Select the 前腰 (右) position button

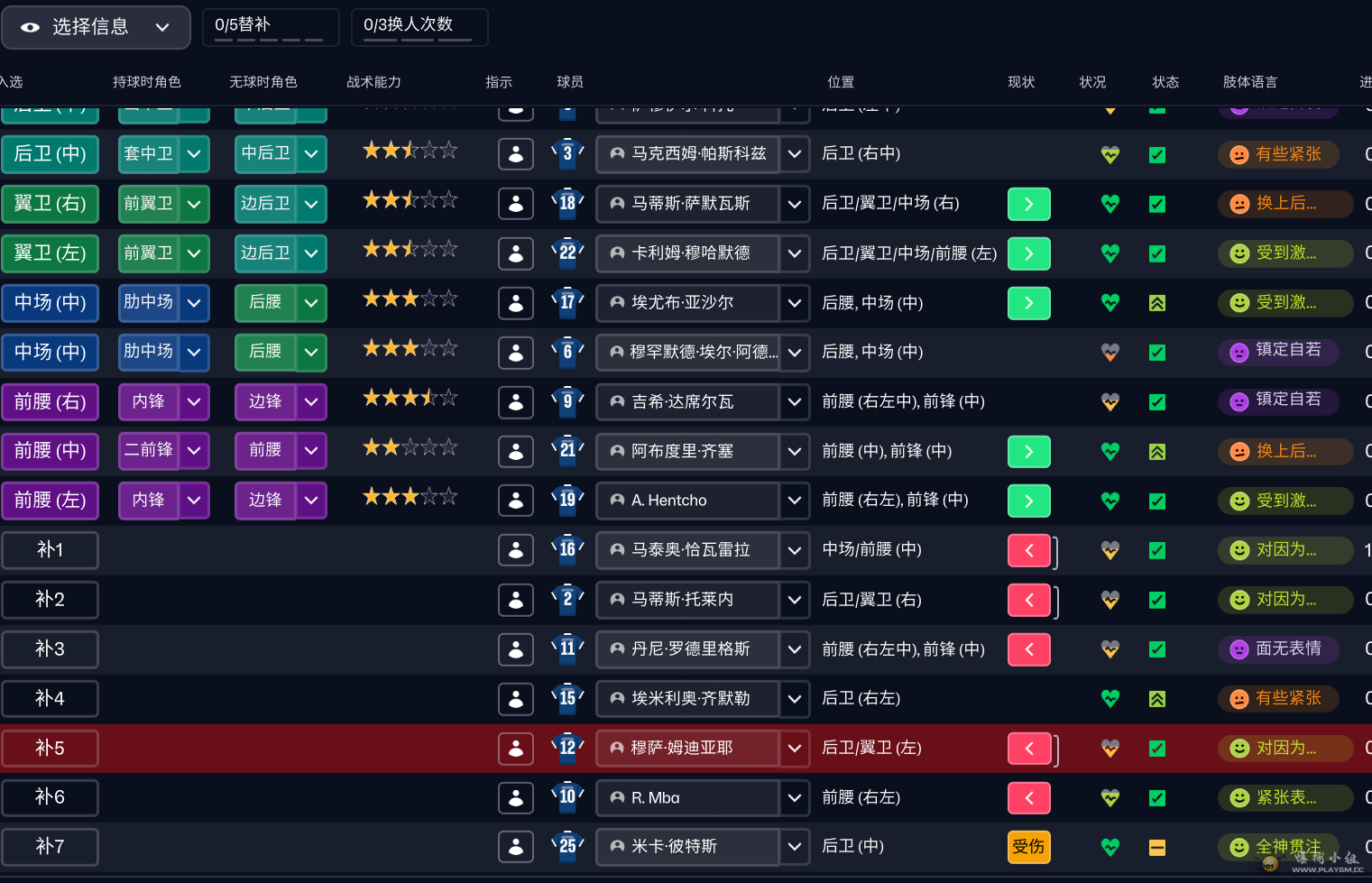tap(51, 401)
